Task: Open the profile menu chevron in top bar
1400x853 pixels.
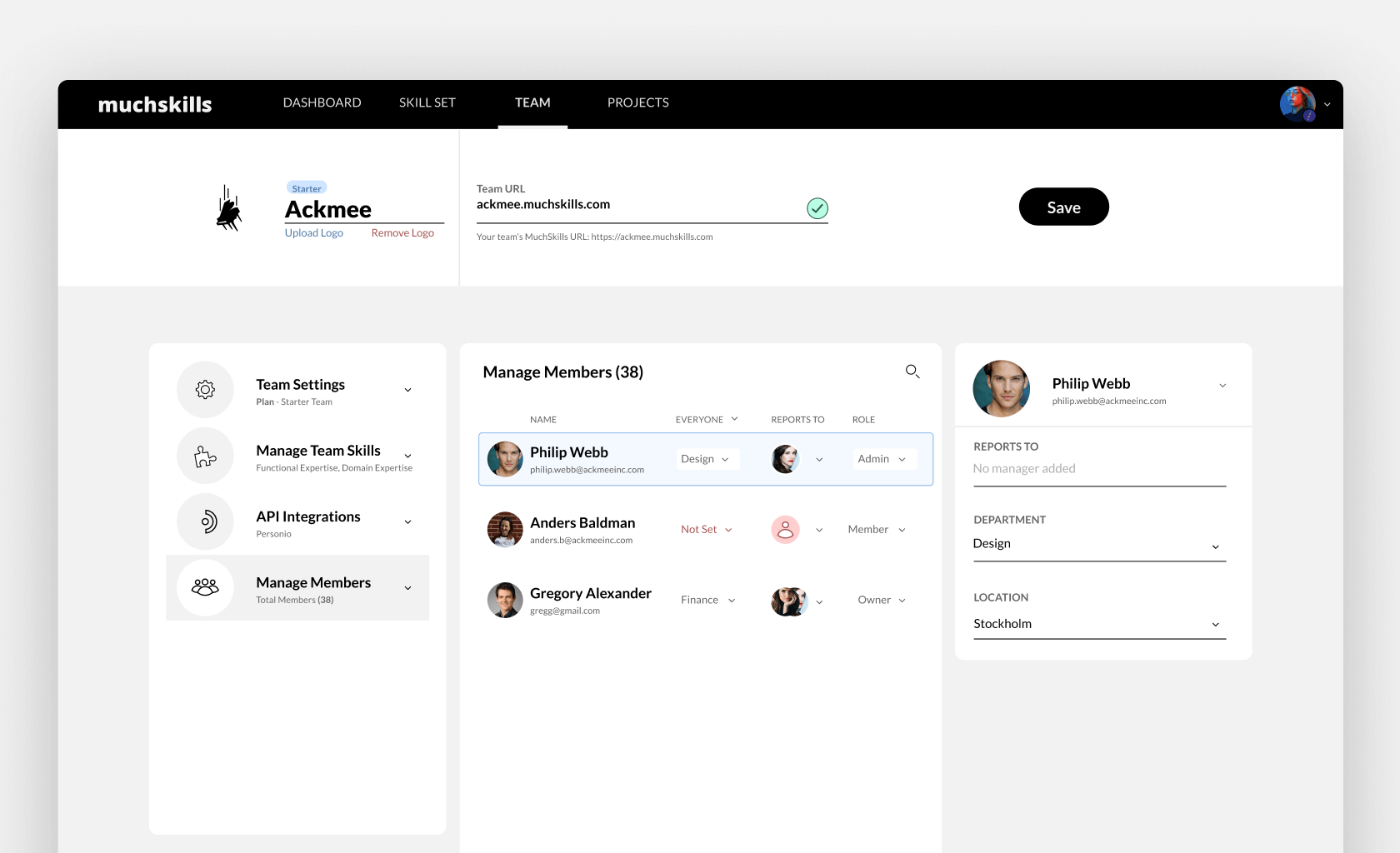Action: point(1327,105)
